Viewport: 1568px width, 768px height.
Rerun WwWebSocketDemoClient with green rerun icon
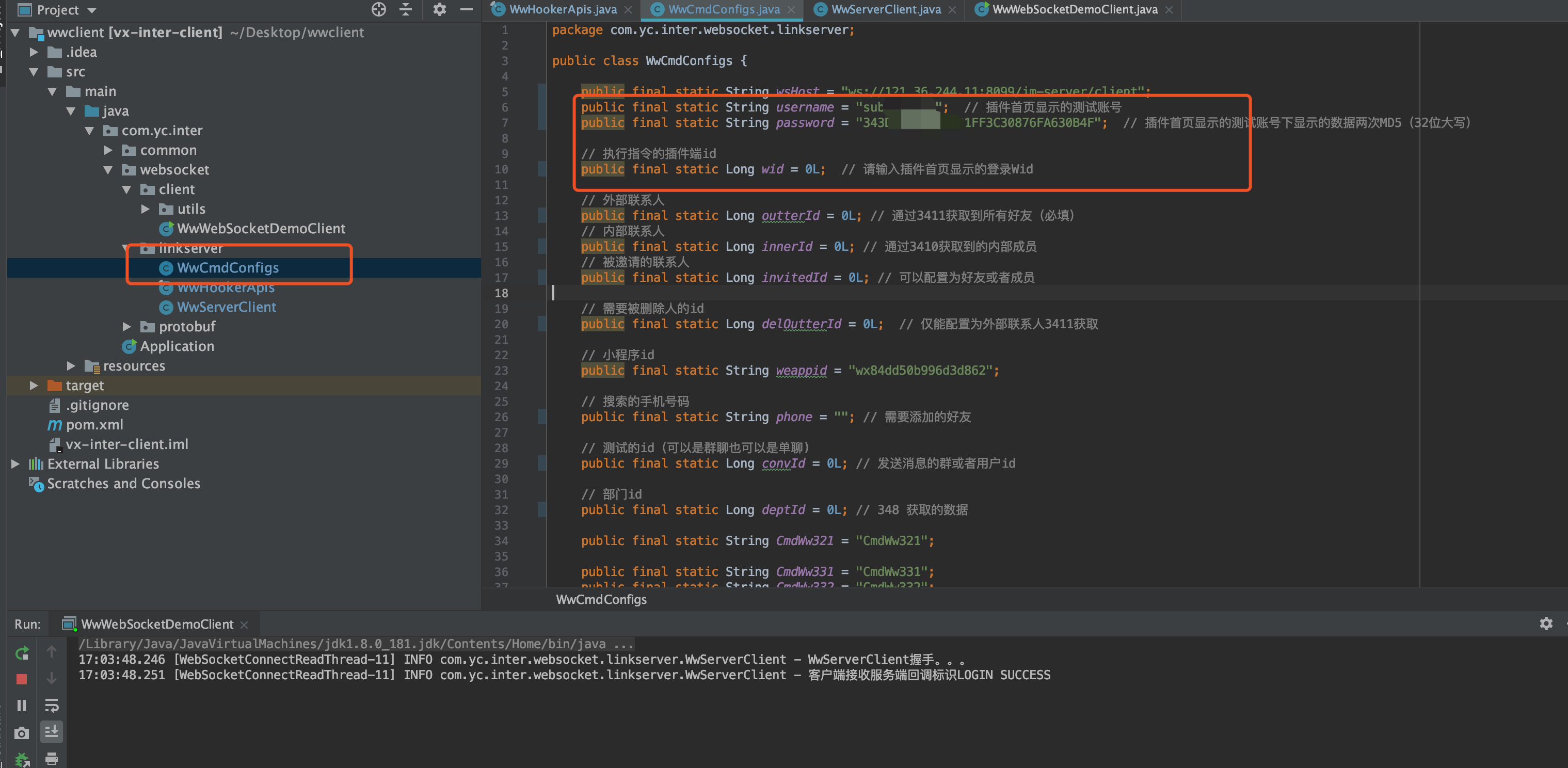pyautogui.click(x=22, y=653)
